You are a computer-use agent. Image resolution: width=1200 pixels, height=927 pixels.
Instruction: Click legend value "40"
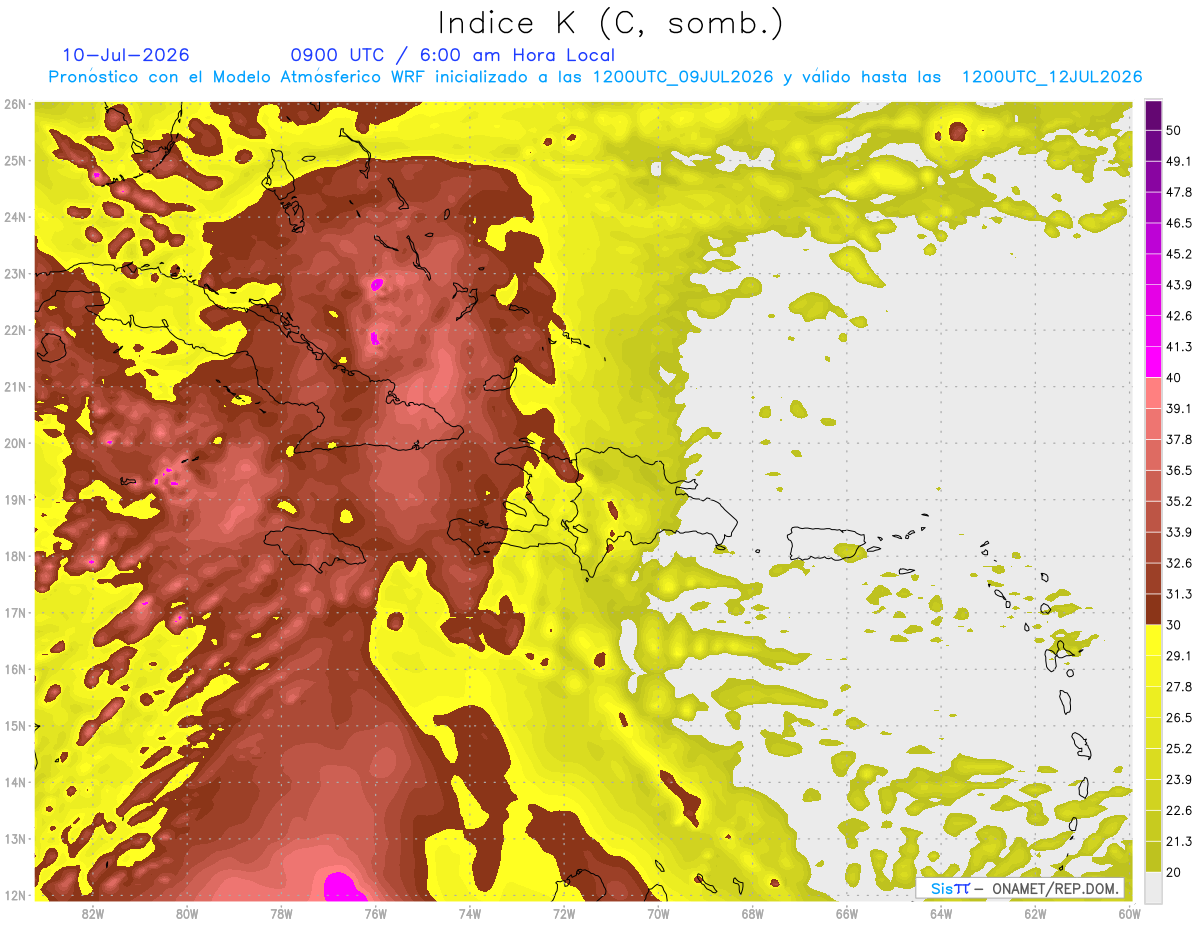click(x=1174, y=378)
